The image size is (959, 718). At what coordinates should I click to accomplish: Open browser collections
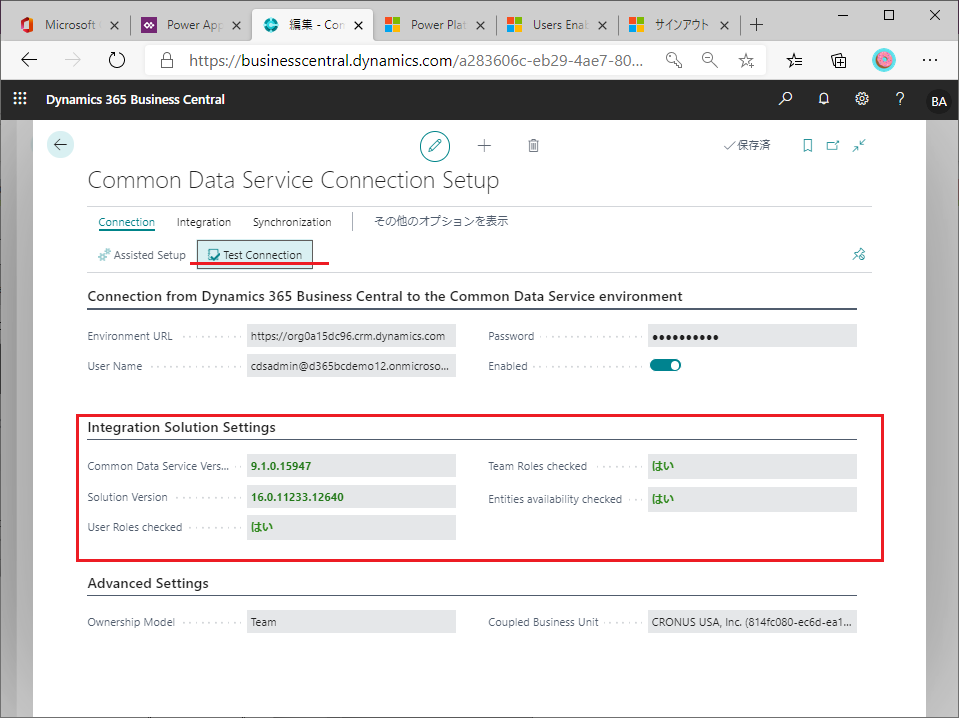[839, 60]
